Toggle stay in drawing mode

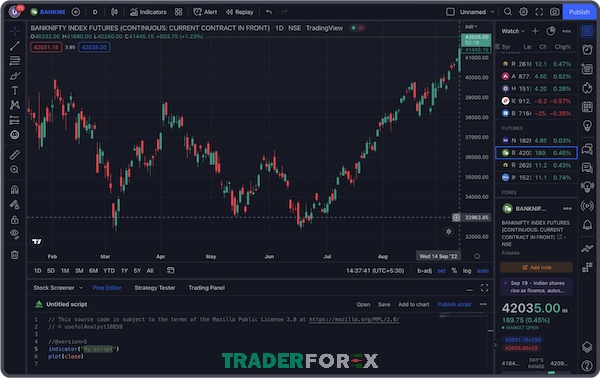[x=15, y=205]
